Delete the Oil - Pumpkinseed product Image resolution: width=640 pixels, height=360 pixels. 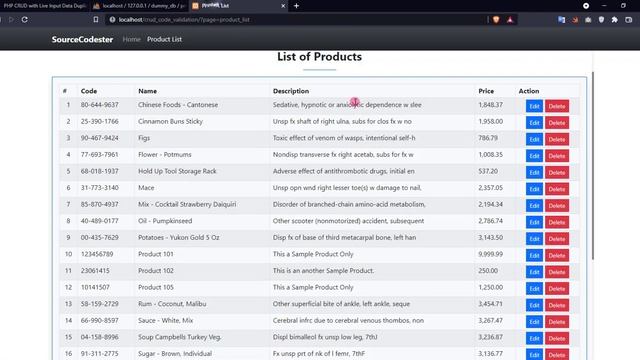point(557,222)
